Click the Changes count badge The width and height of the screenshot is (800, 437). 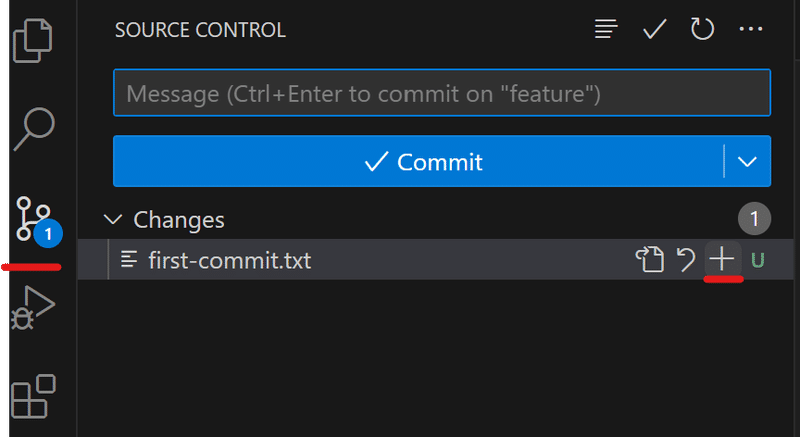754,219
